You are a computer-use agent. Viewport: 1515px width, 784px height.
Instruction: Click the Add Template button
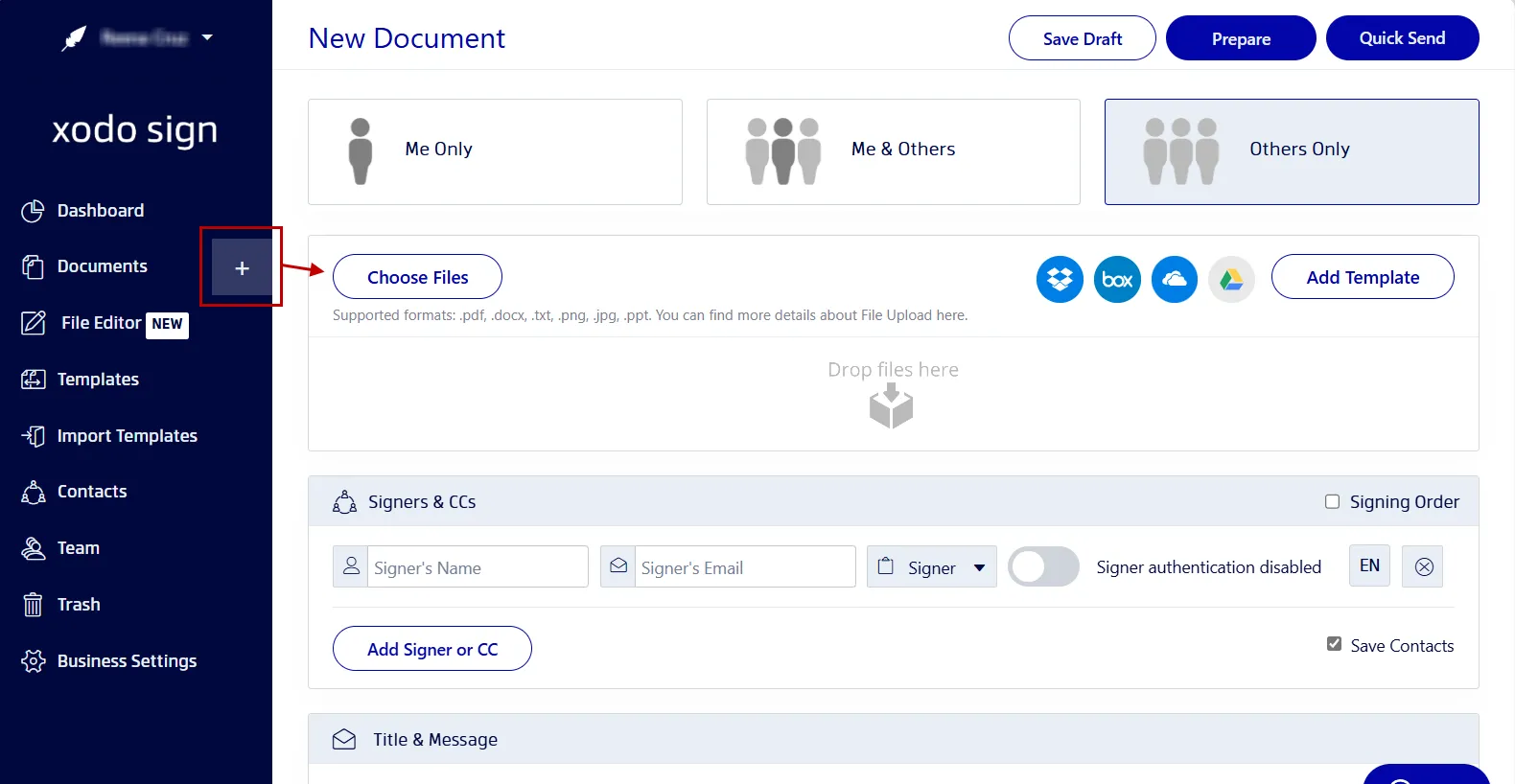(1363, 277)
